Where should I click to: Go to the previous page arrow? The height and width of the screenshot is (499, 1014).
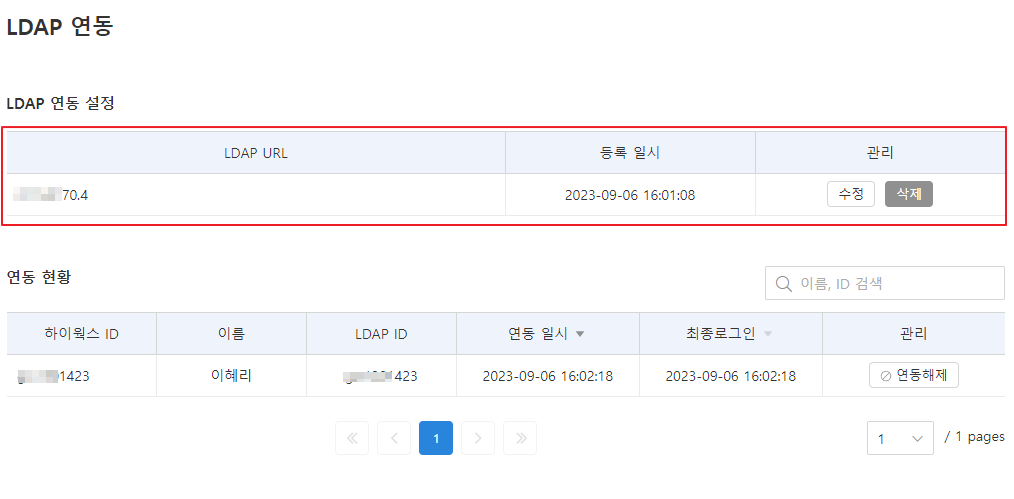coord(394,438)
